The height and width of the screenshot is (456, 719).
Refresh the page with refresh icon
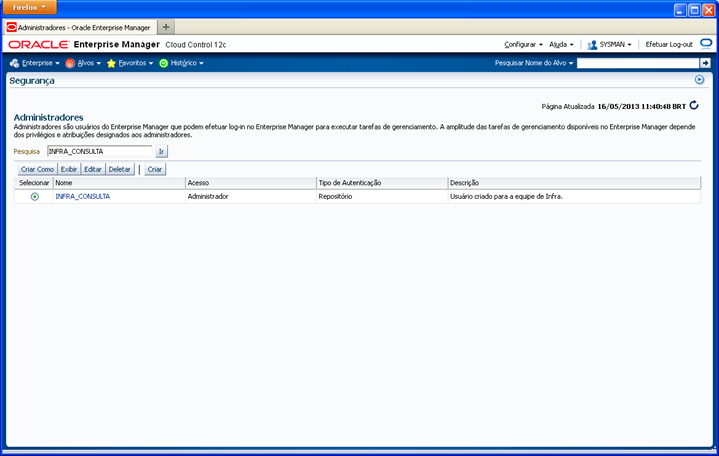(x=694, y=106)
